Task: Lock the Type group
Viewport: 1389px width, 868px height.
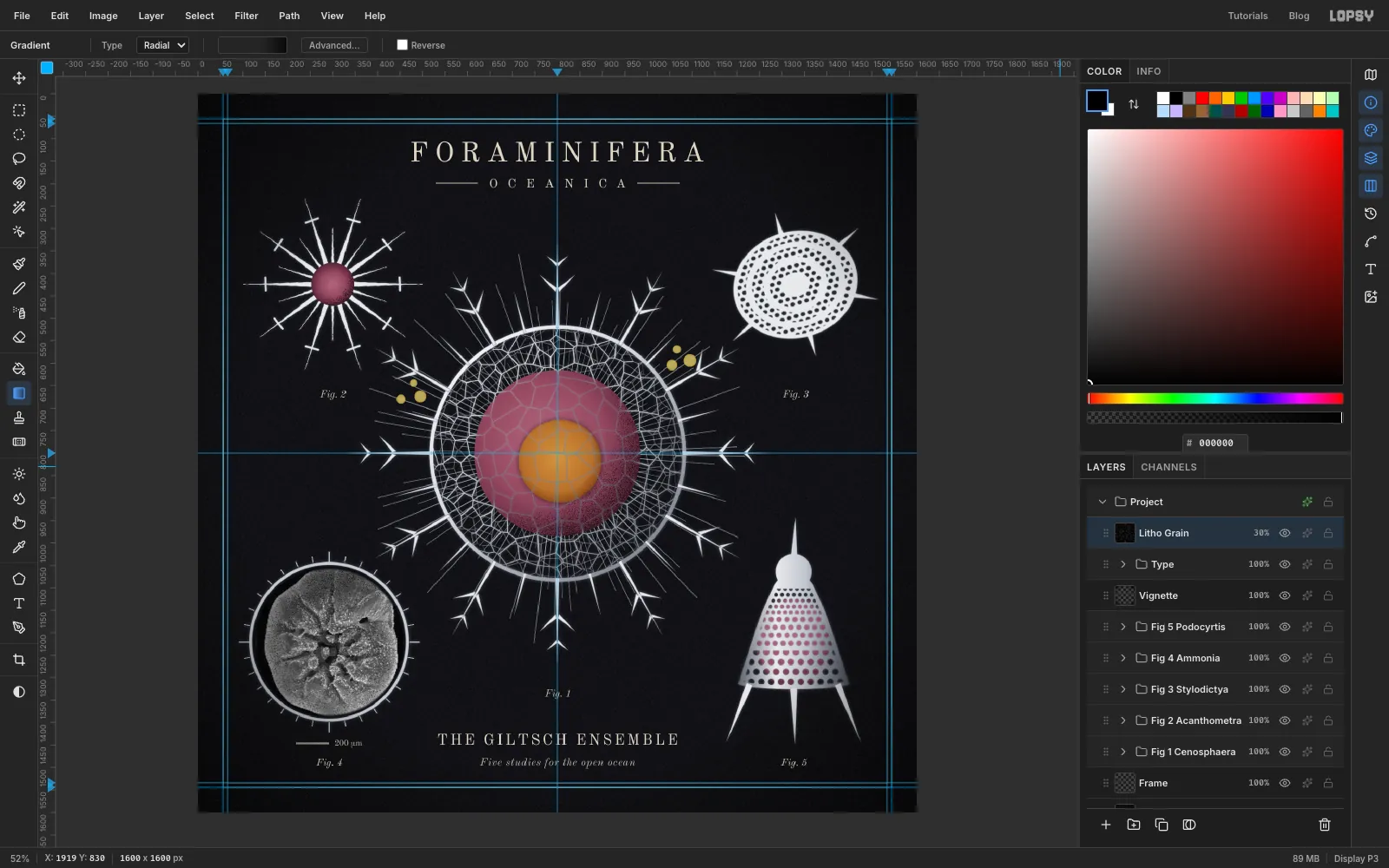Action: [x=1328, y=564]
